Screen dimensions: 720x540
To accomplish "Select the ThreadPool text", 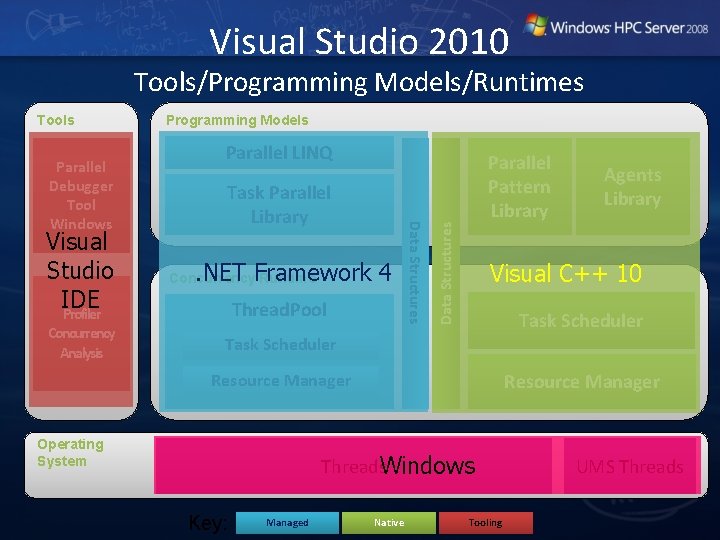I will tap(279, 309).
